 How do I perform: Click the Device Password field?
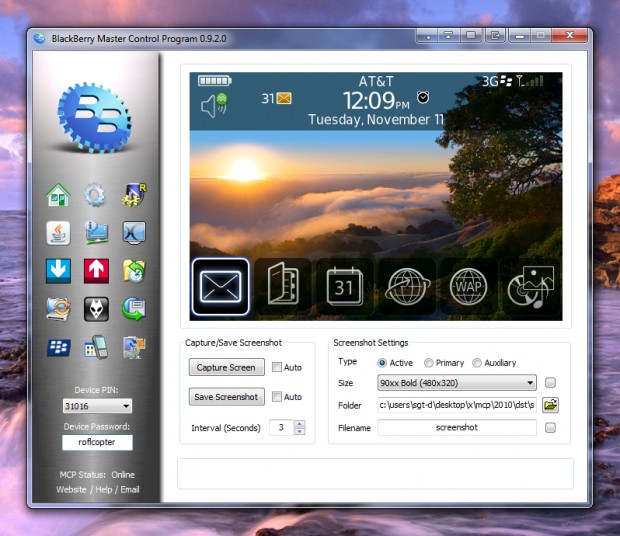pos(97,442)
